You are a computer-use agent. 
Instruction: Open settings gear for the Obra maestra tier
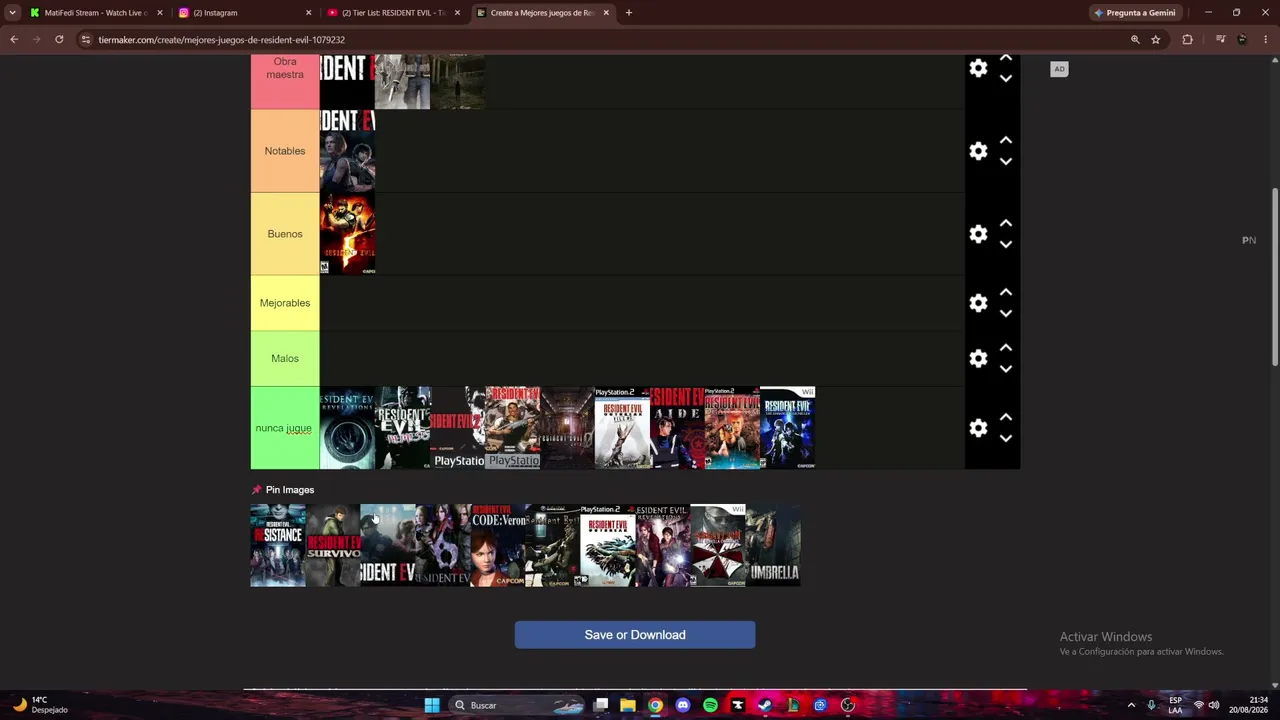click(978, 68)
